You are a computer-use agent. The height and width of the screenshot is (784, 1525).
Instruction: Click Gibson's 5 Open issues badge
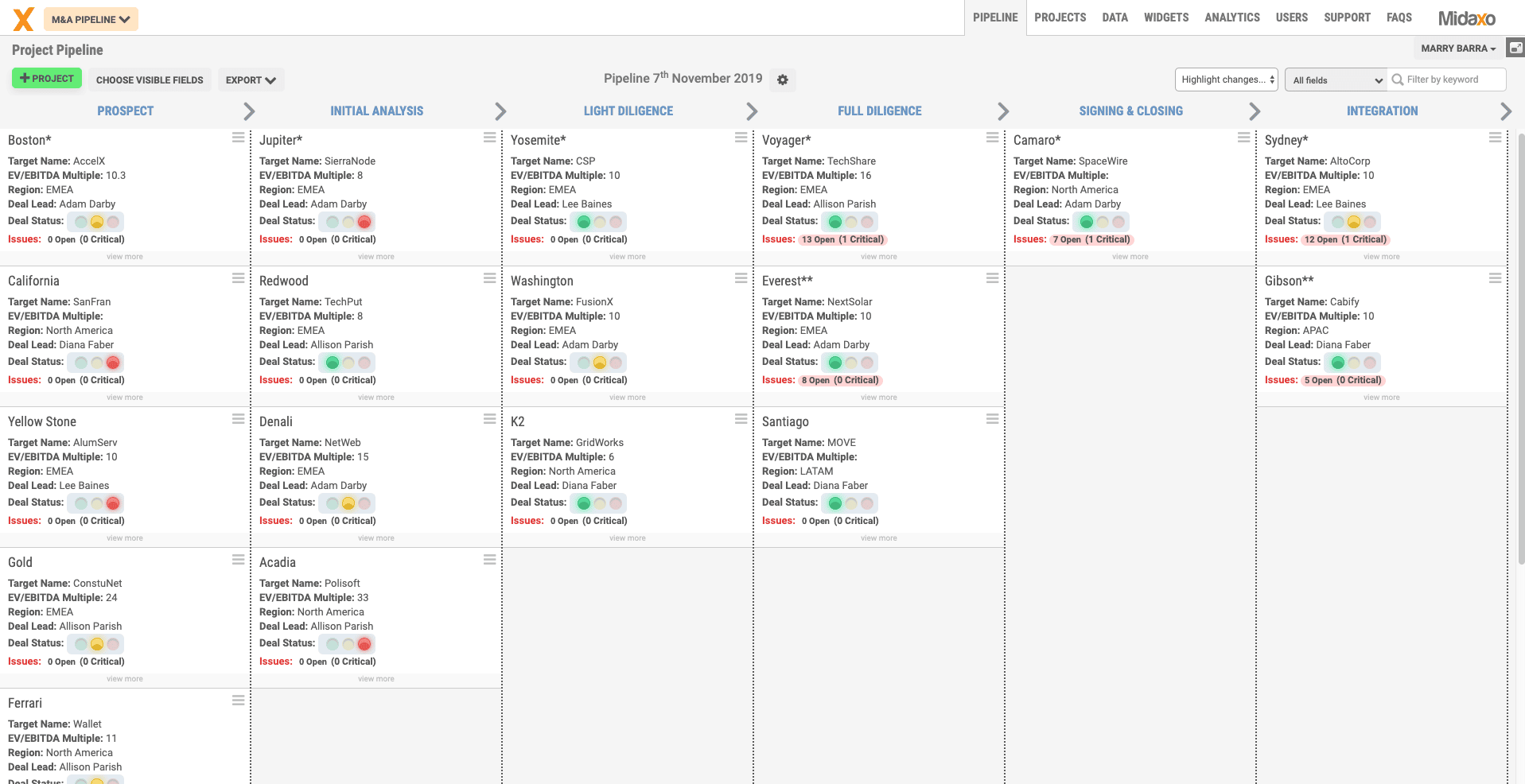(x=1343, y=380)
